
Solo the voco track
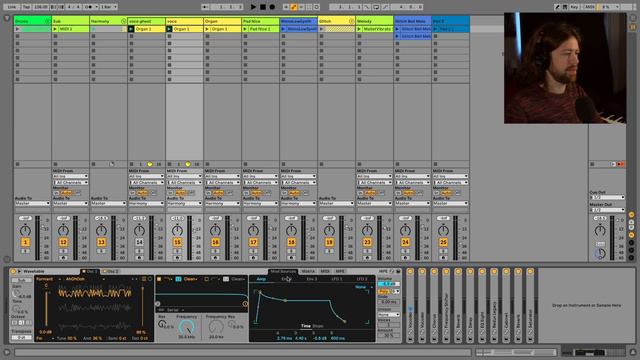coord(177,251)
